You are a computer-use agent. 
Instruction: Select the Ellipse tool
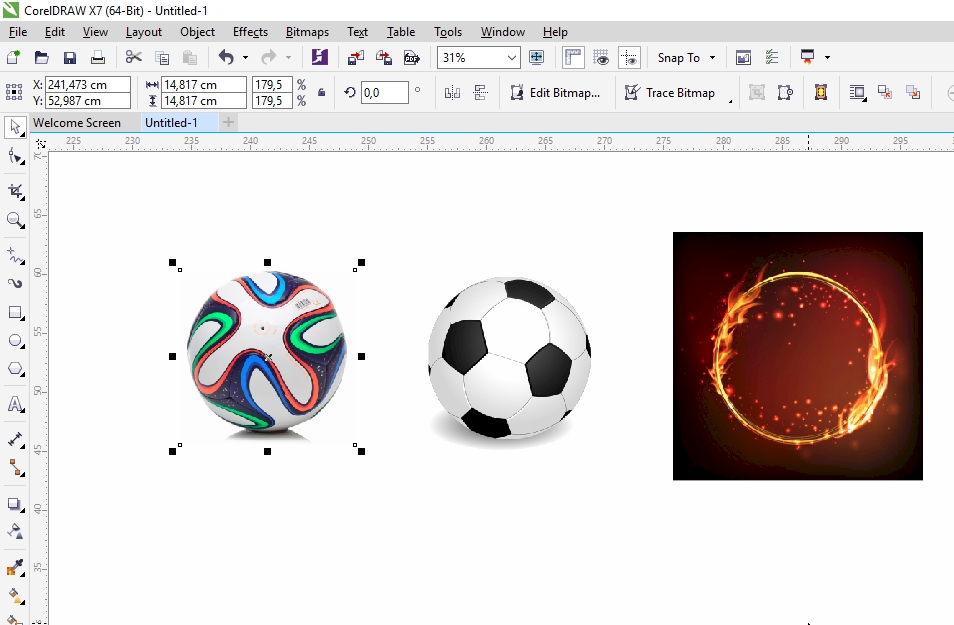[x=14, y=340]
